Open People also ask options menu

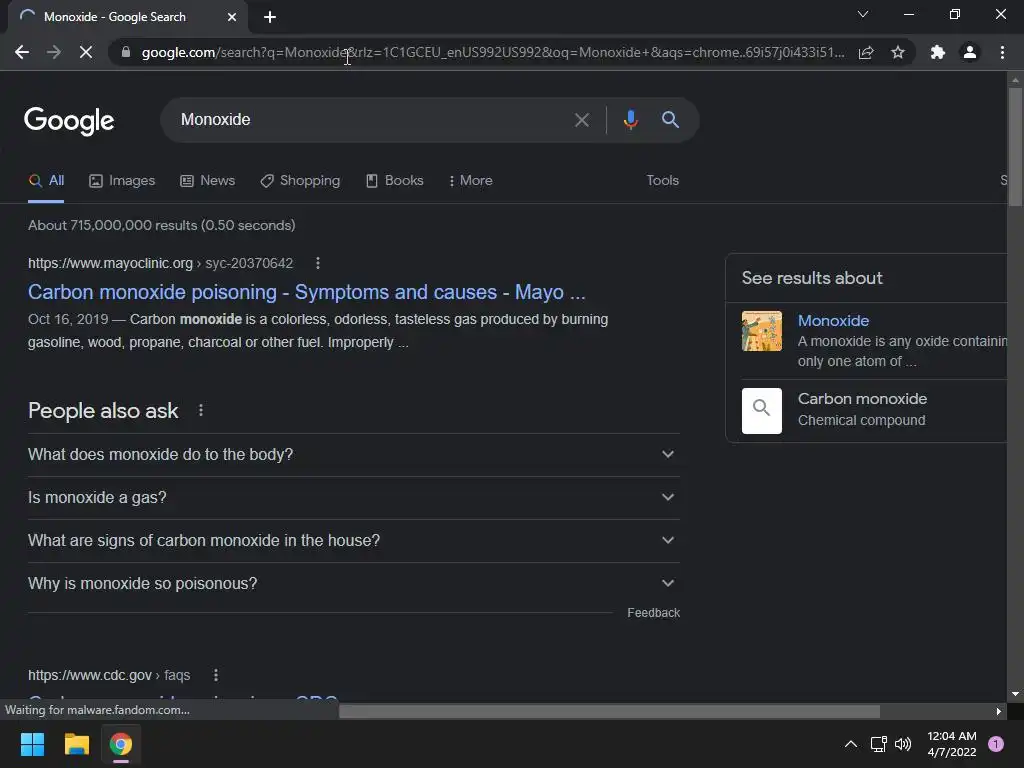(x=201, y=410)
